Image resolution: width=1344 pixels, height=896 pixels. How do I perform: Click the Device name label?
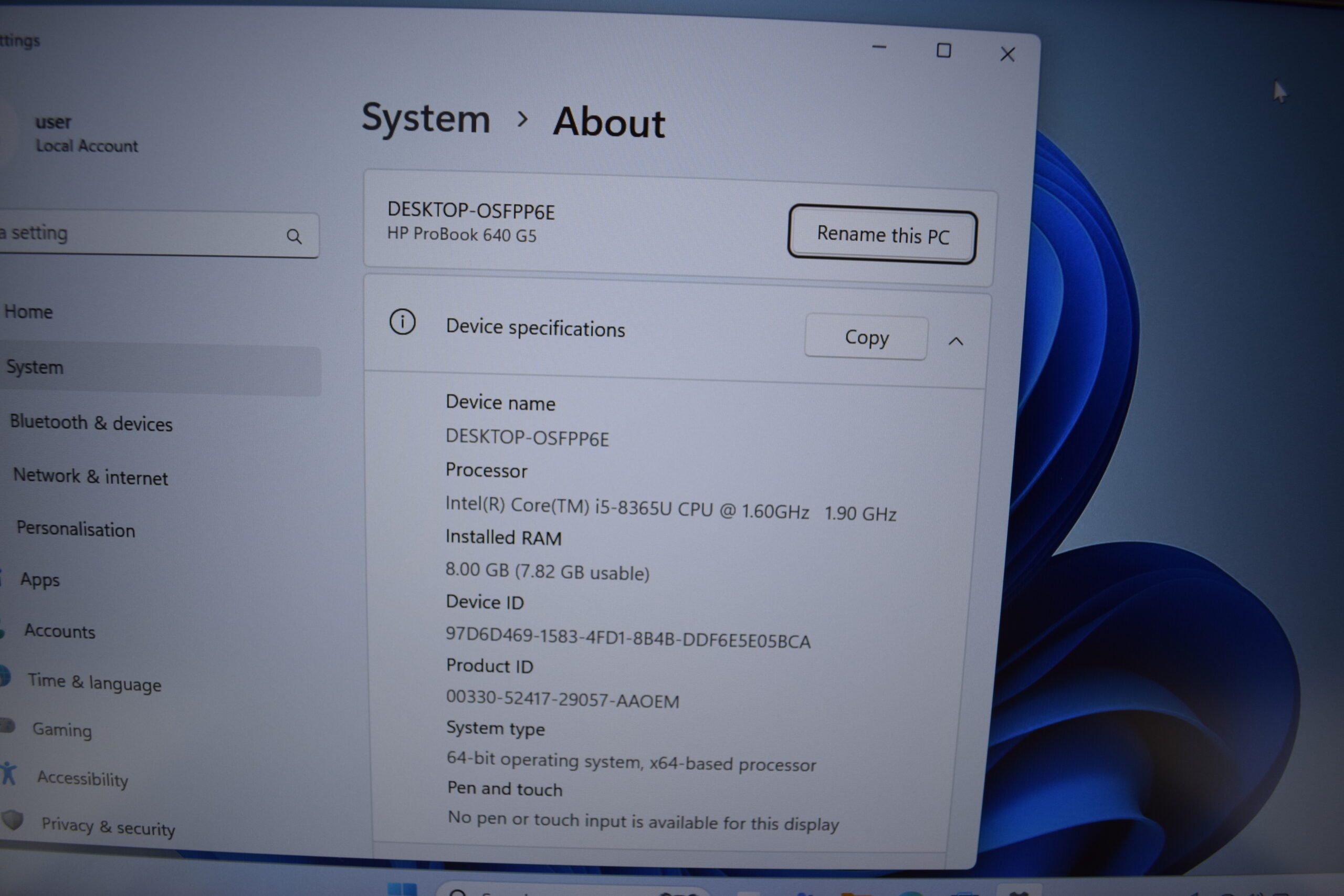(500, 402)
